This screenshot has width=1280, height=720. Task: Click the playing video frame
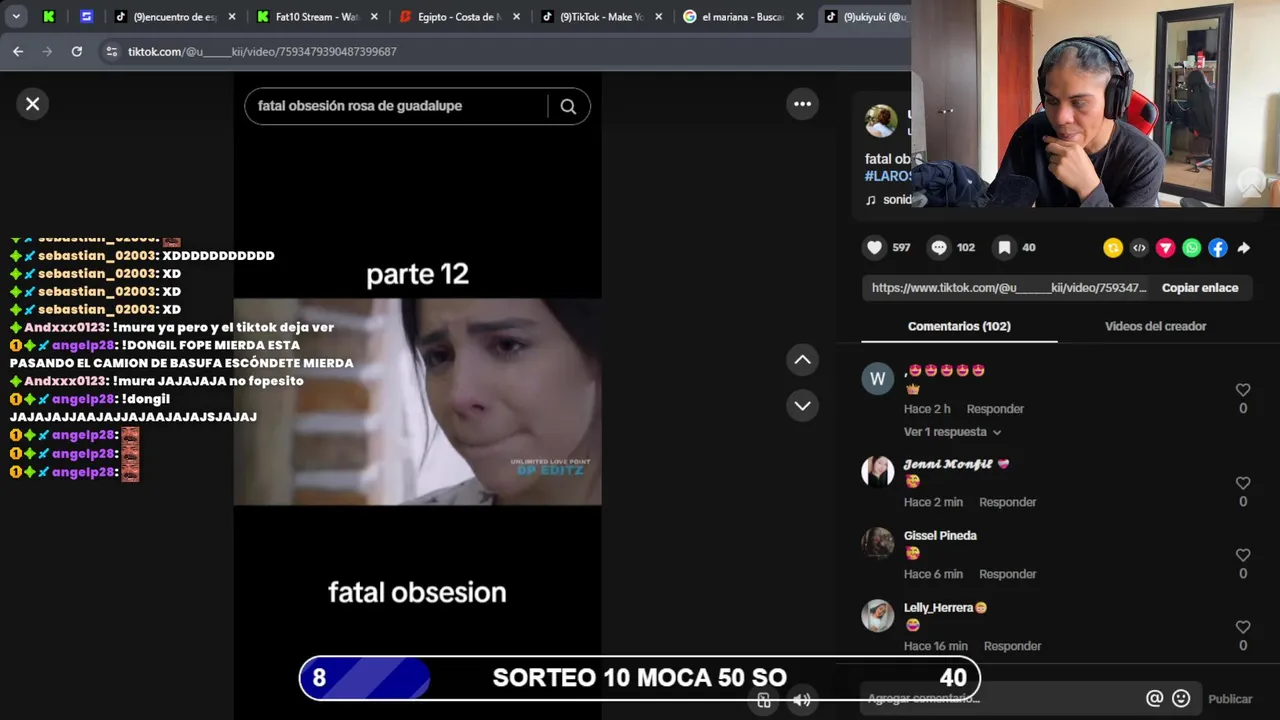[417, 401]
